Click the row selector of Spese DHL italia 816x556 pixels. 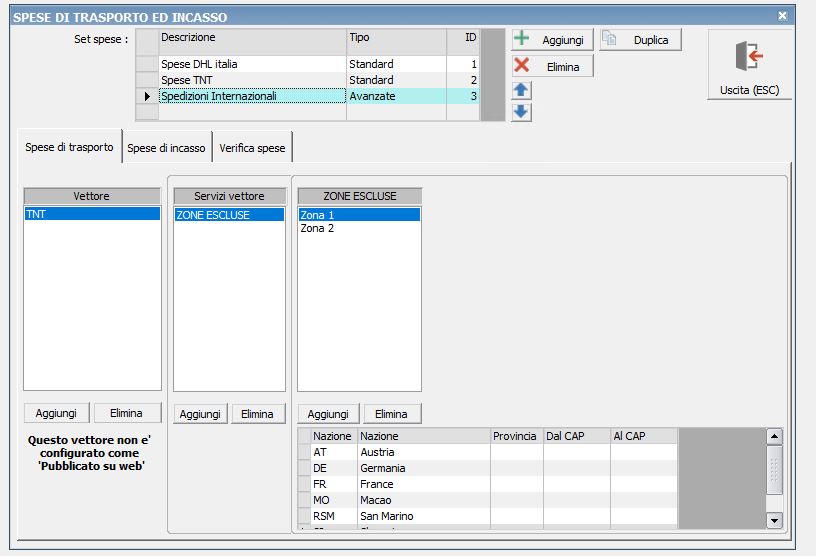(x=147, y=64)
